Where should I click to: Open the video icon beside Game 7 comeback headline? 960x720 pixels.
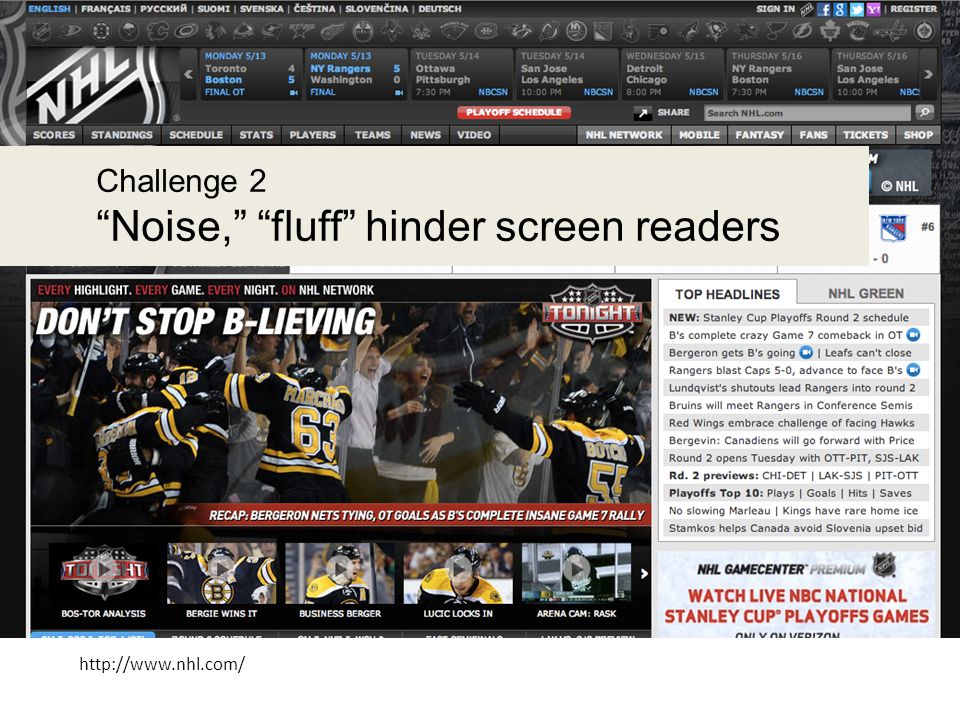pyautogui.click(x=913, y=335)
